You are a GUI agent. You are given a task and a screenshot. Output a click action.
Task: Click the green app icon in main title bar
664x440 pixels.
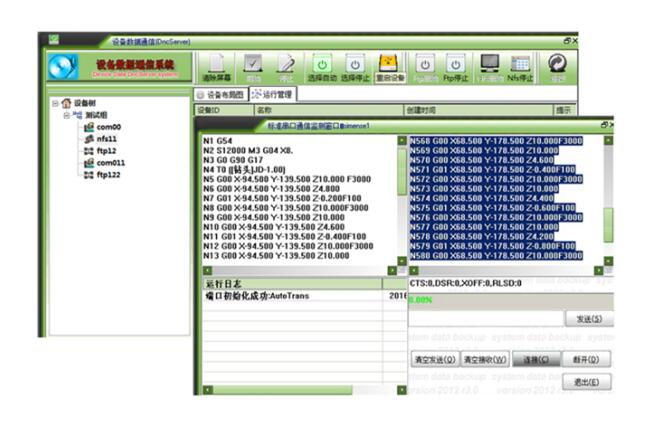click(x=54, y=40)
